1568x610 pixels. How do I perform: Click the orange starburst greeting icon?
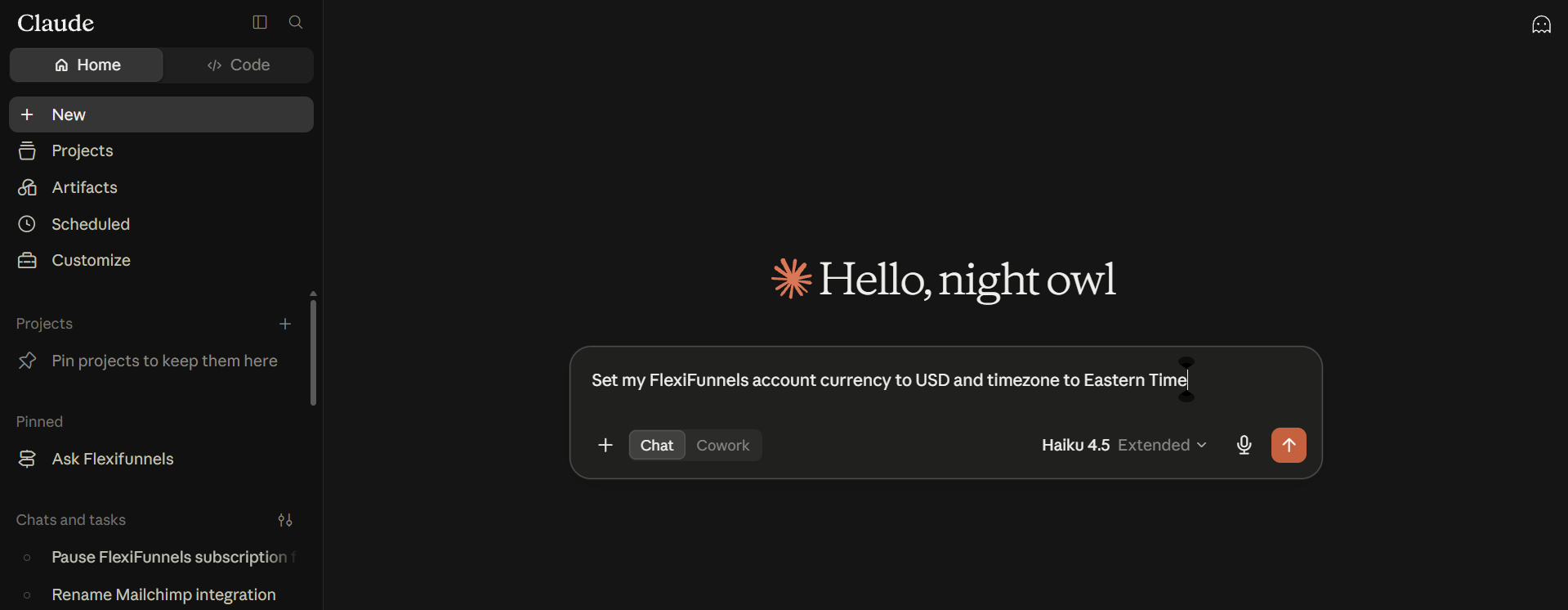791,279
